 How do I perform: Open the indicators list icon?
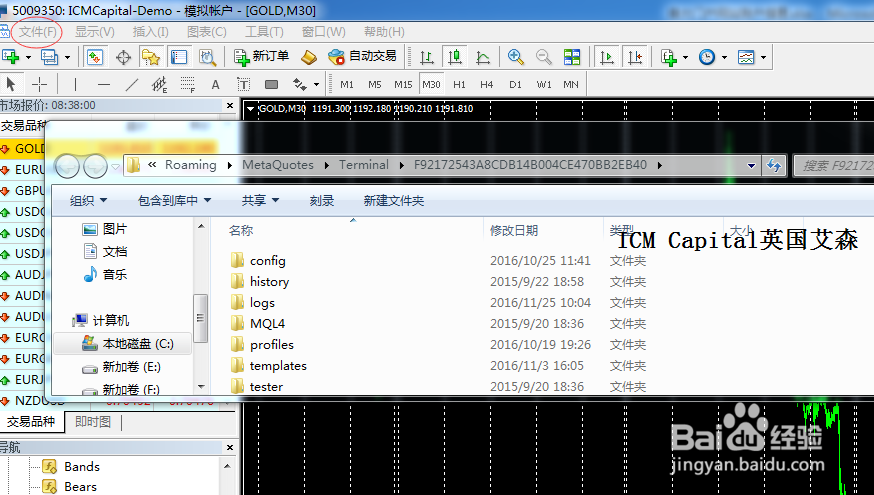(669, 57)
